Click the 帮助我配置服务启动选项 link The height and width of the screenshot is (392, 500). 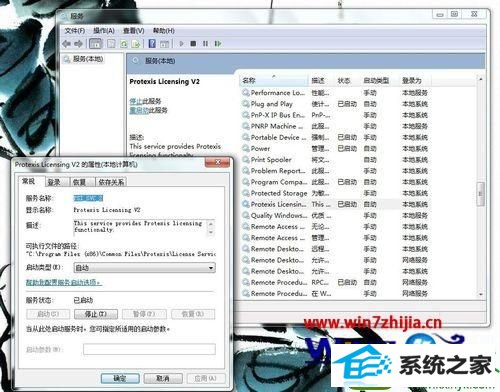pyautogui.click(x=63, y=282)
